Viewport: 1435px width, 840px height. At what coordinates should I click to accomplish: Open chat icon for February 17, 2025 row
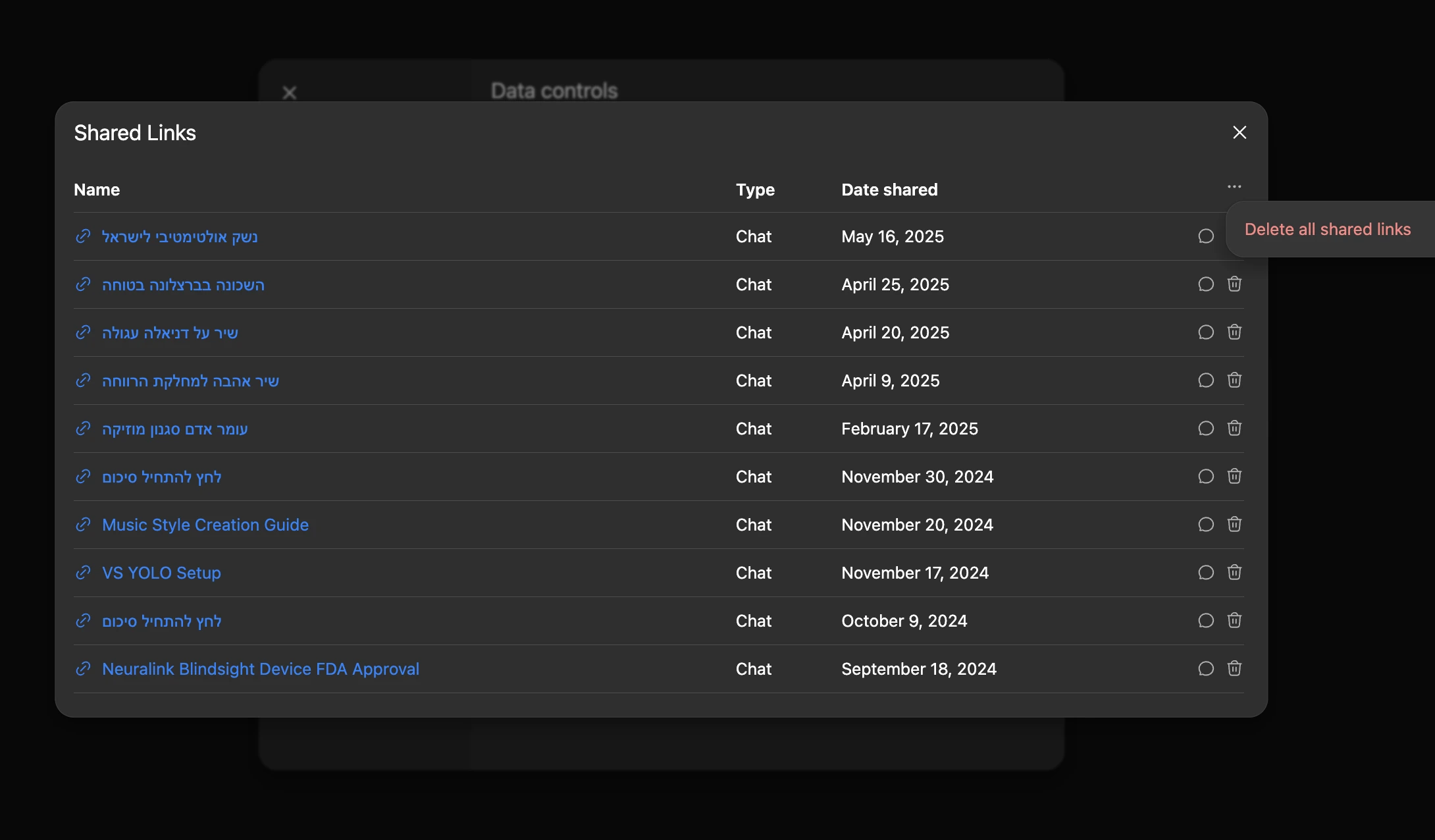(x=1205, y=429)
